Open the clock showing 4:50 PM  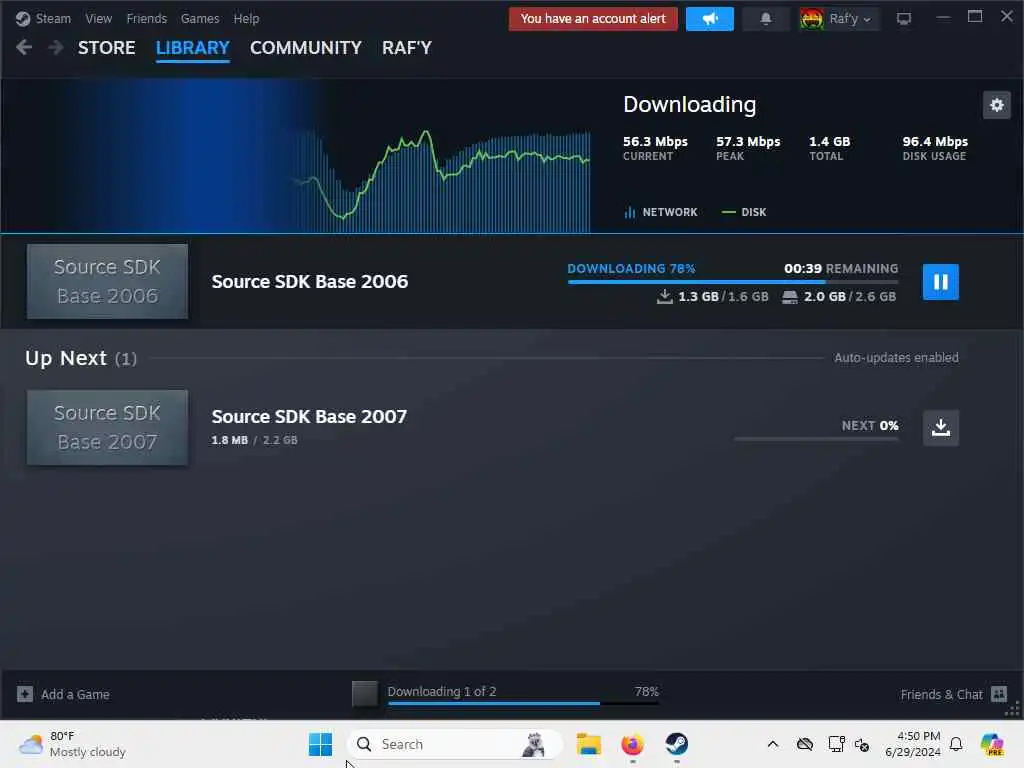(x=912, y=744)
